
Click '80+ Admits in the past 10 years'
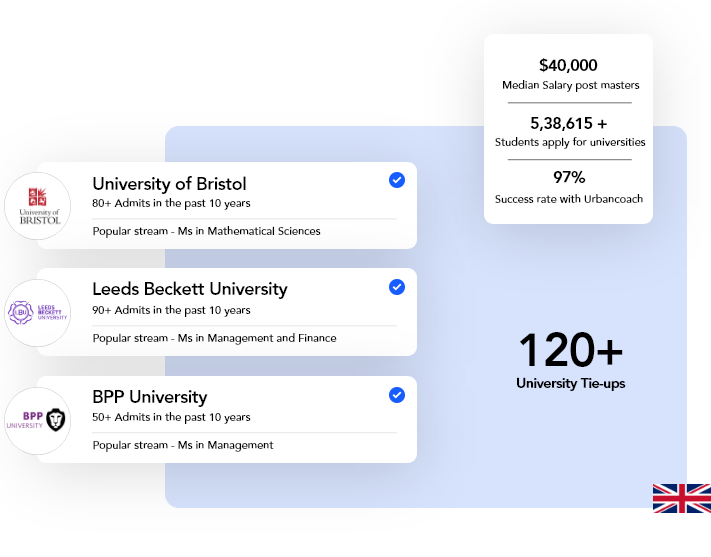[171, 203]
